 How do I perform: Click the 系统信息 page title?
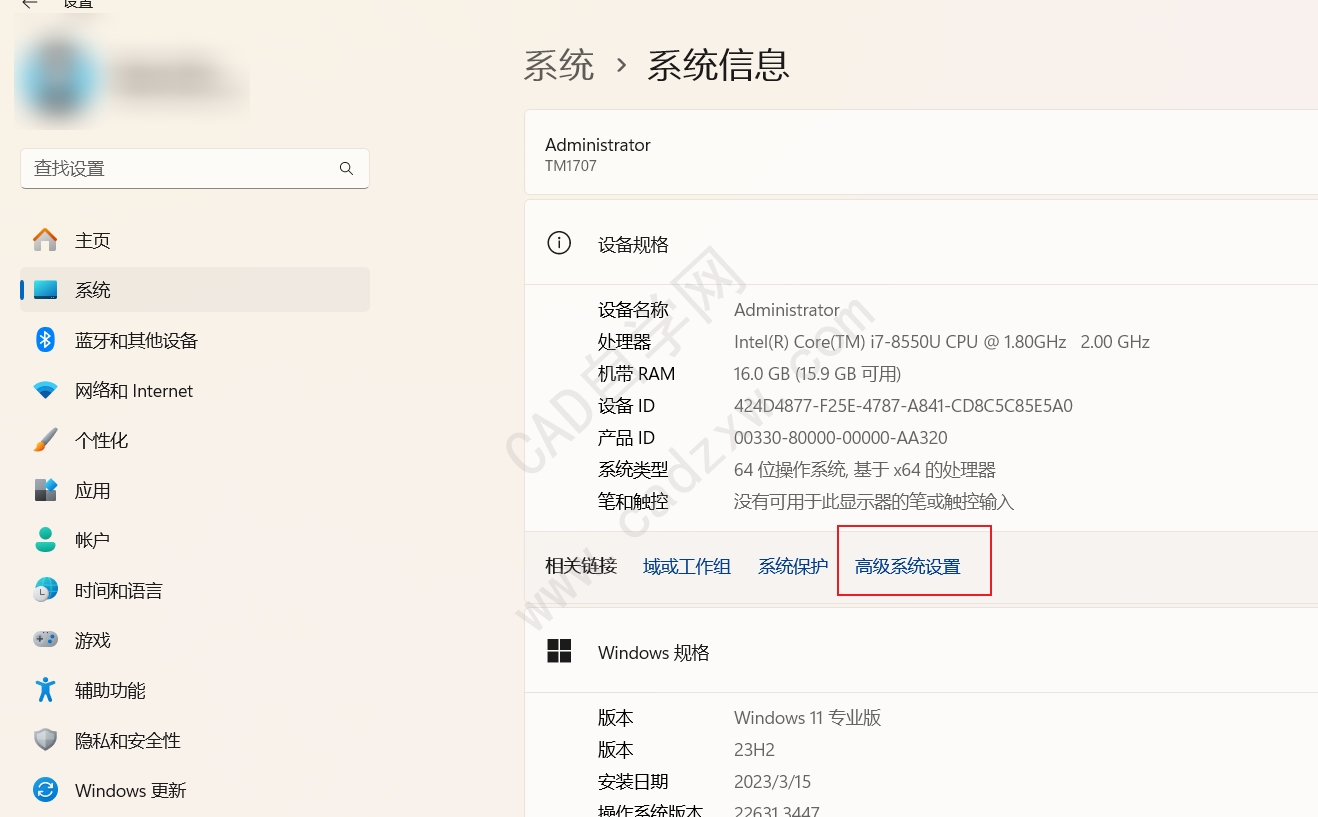pos(718,65)
